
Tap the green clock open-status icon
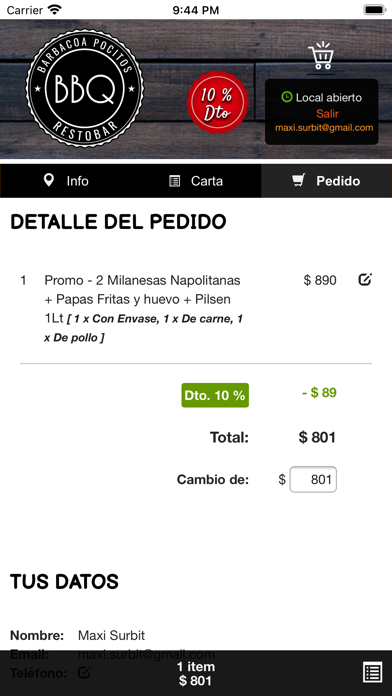click(x=287, y=97)
